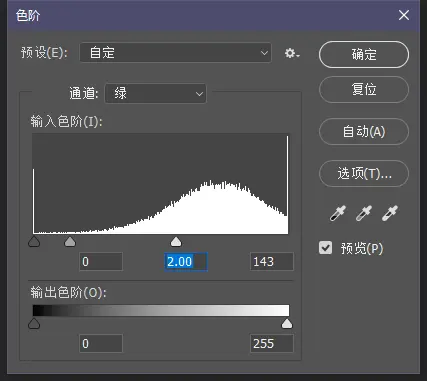Pick the gray point eyedropper
This screenshot has width=427, height=381.
click(364, 213)
